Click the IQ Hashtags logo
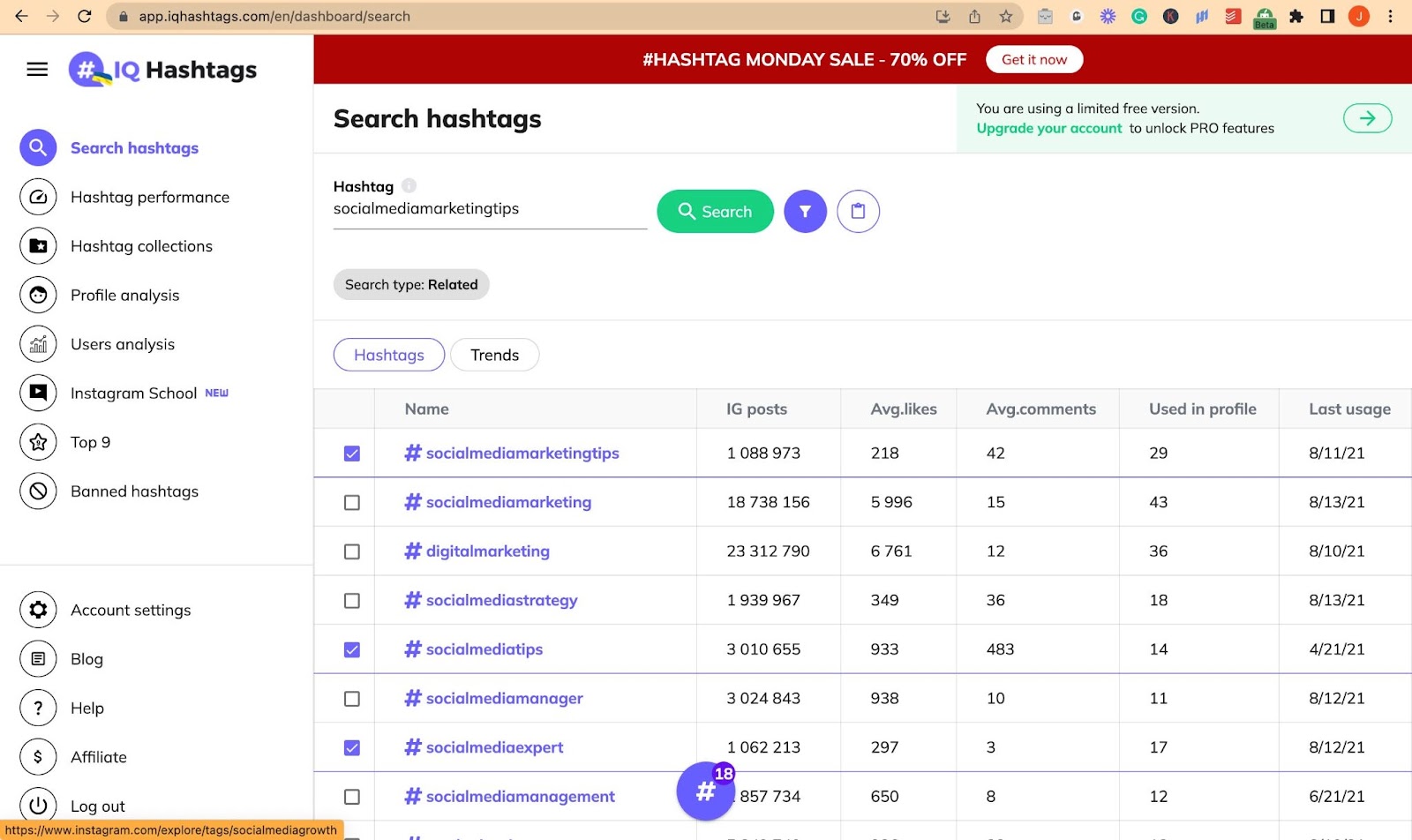 (163, 70)
